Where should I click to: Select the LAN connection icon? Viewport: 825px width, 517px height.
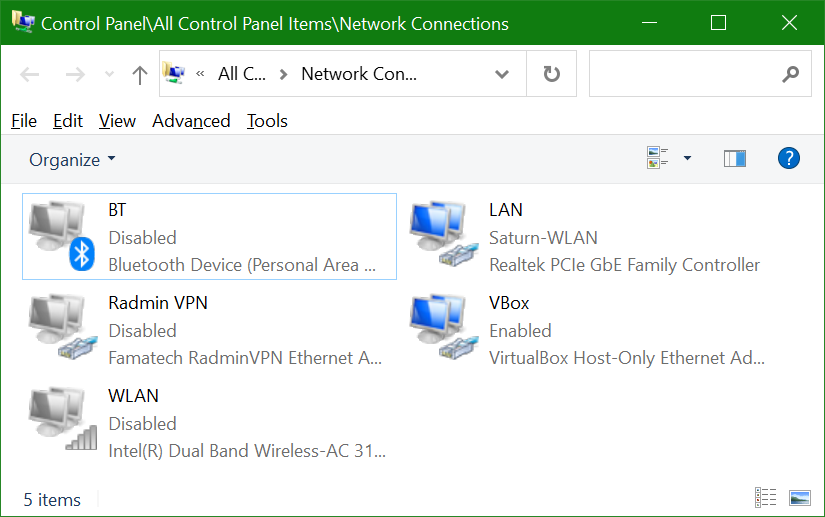tap(444, 234)
